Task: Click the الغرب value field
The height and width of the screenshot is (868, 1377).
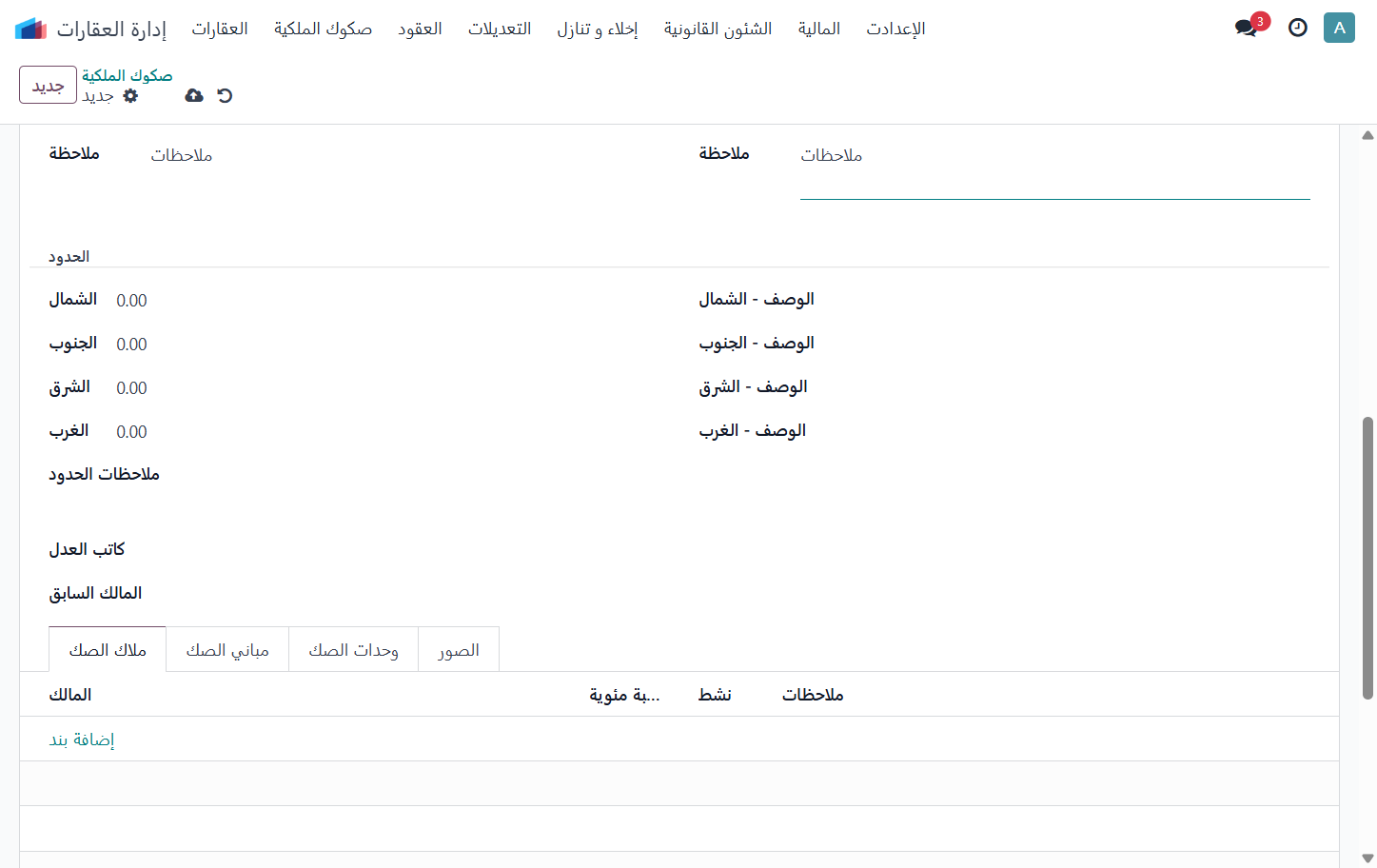Action: (388, 432)
